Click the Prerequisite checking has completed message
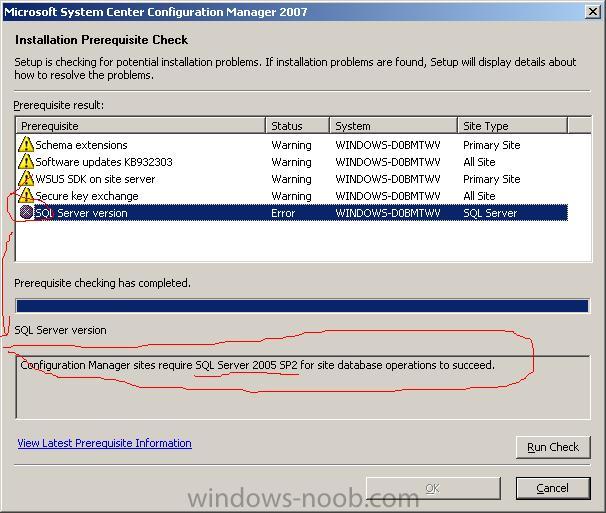 102,283
